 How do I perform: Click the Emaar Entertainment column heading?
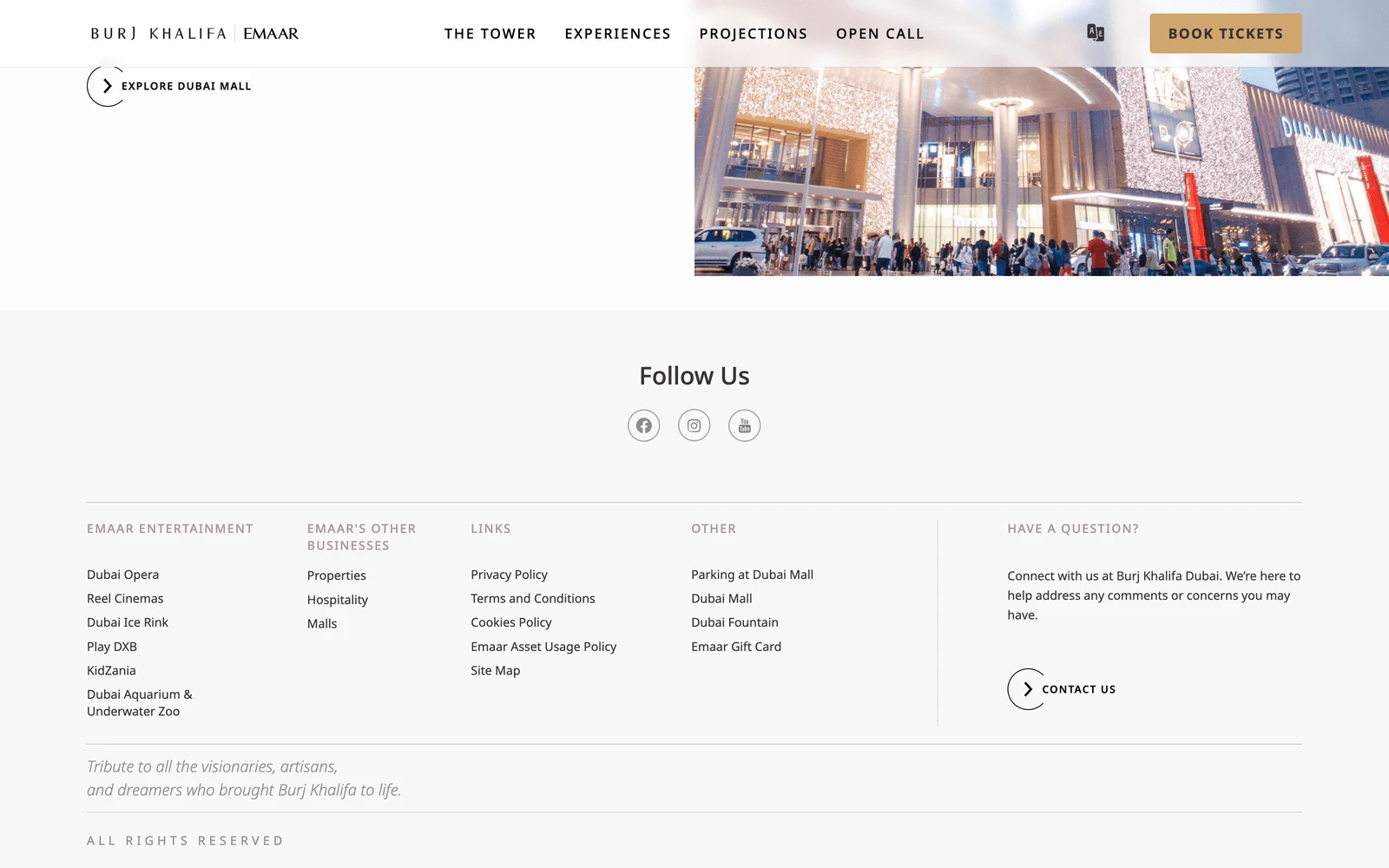click(170, 529)
